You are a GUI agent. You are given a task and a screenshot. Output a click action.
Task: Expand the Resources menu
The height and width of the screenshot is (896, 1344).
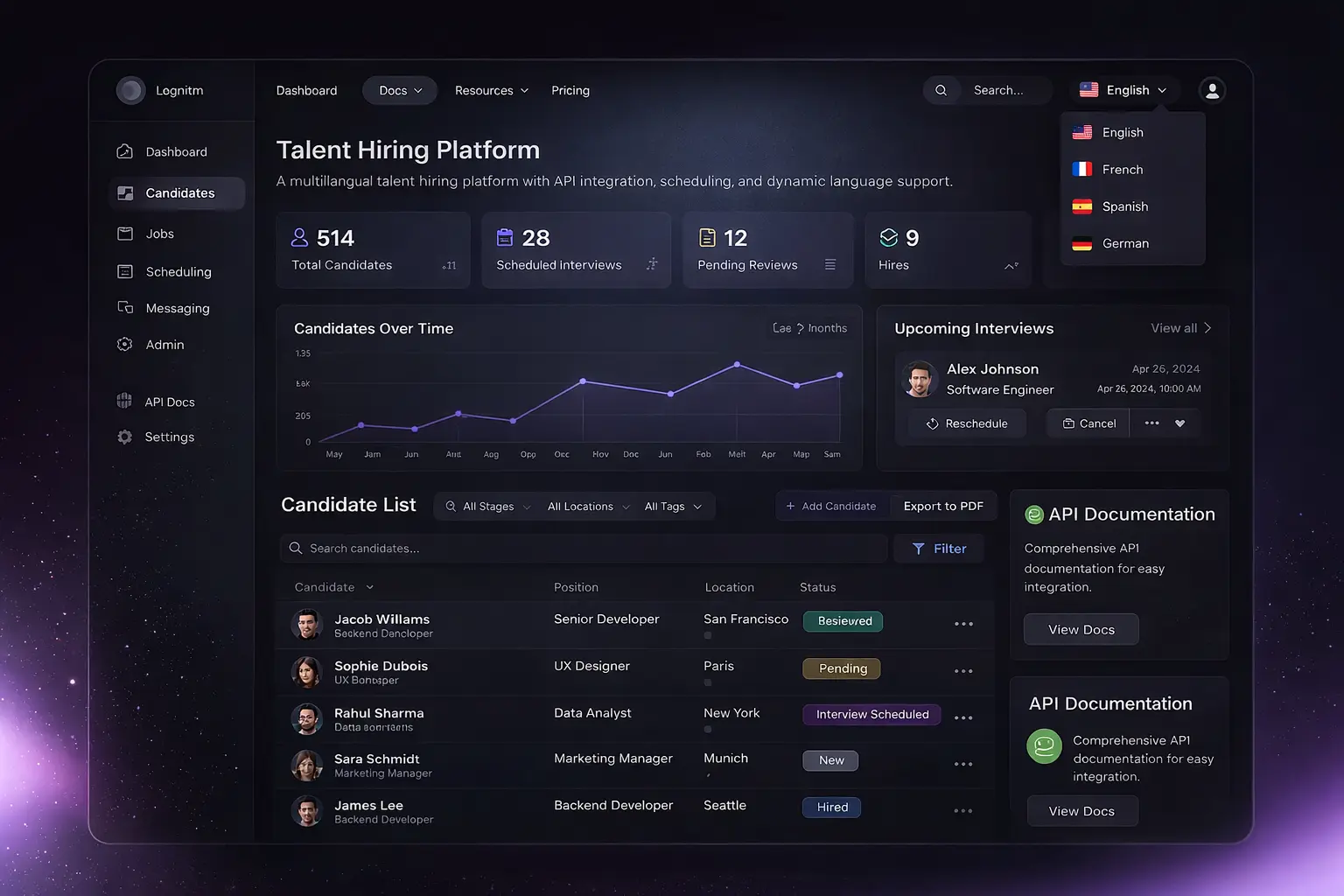pos(491,90)
